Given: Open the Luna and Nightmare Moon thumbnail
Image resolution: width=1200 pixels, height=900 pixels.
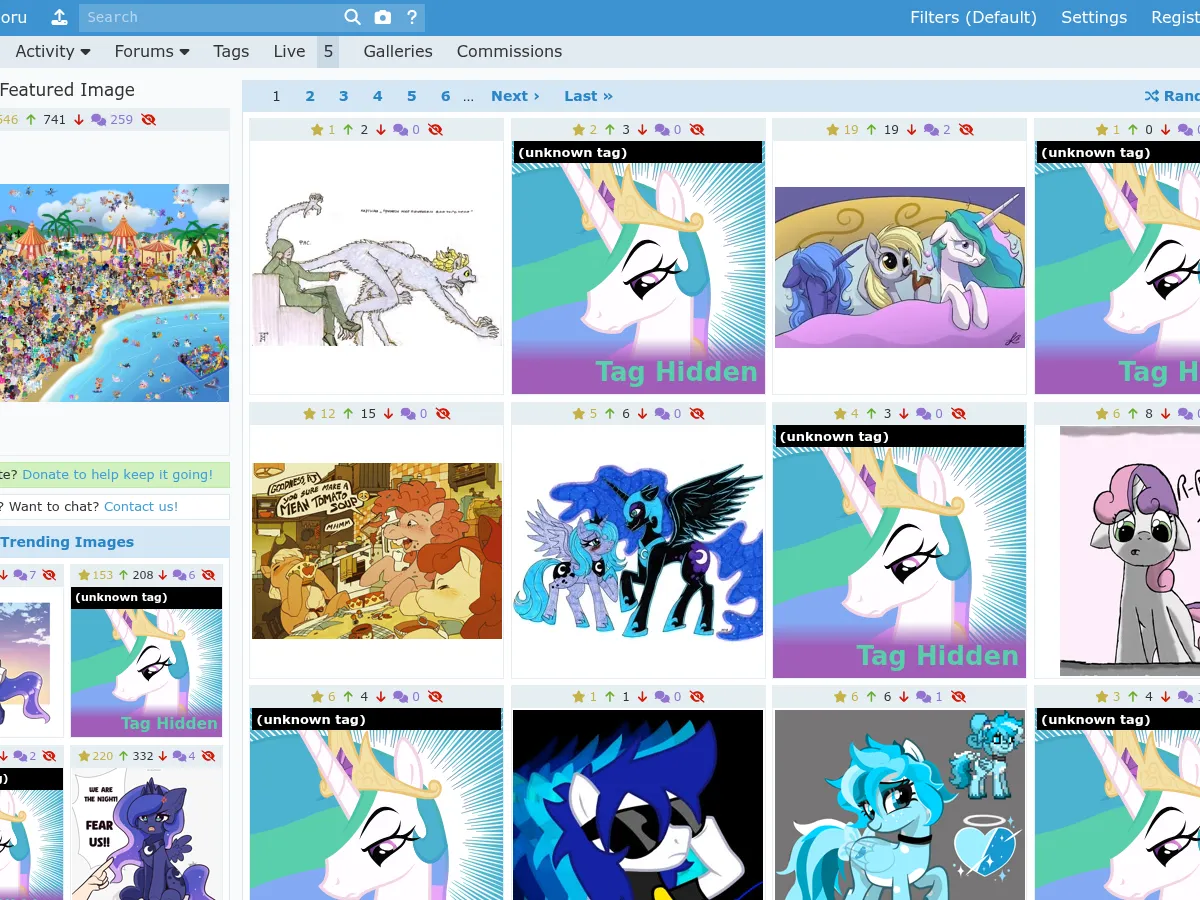Looking at the screenshot, I should coord(638,551).
